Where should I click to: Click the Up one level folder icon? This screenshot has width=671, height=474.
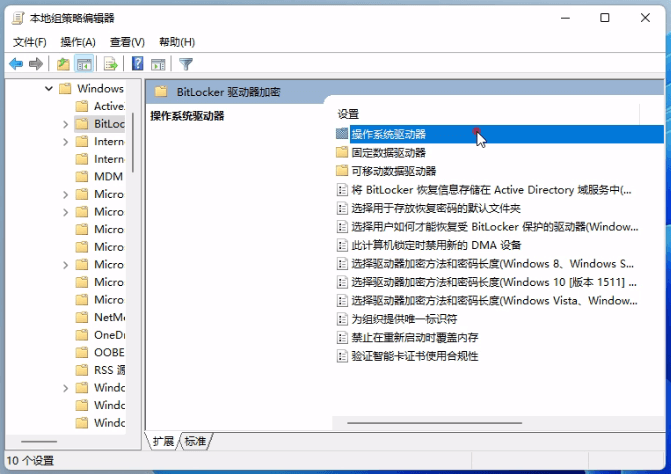point(63,64)
